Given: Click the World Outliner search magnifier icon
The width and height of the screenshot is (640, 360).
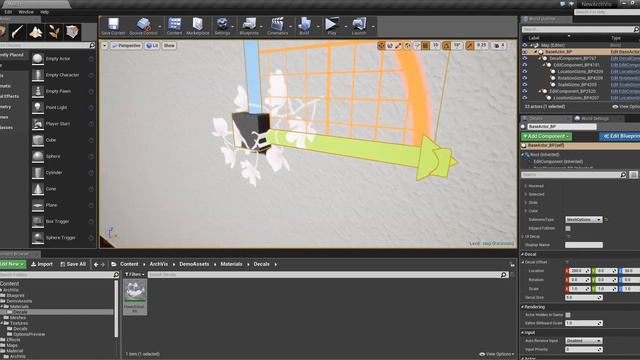Looking at the screenshot, I should pos(636,29).
